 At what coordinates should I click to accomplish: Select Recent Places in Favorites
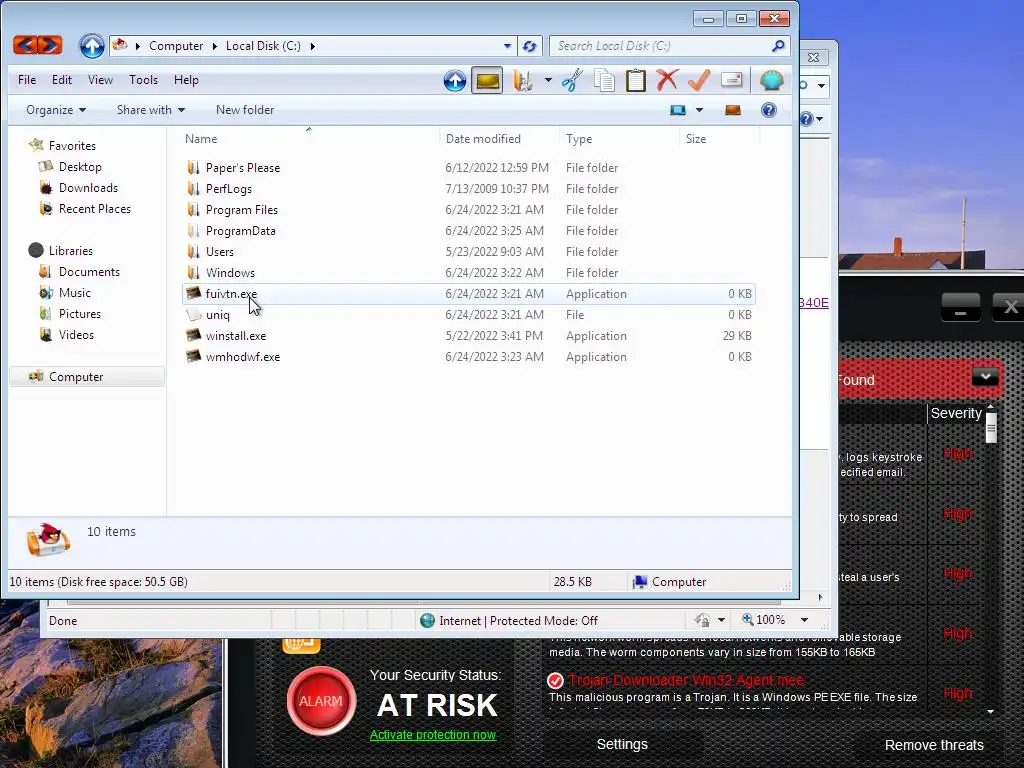[x=95, y=208]
